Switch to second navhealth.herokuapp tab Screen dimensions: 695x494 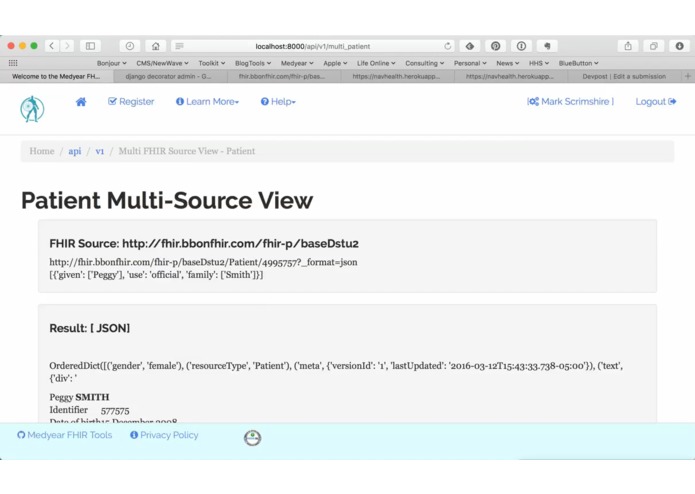(x=510, y=76)
